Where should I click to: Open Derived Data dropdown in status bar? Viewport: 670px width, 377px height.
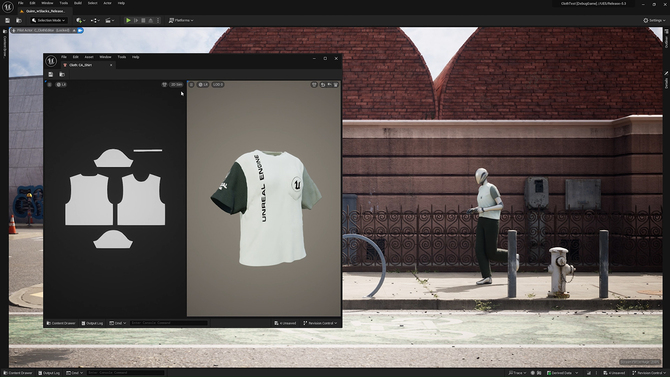[562, 373]
